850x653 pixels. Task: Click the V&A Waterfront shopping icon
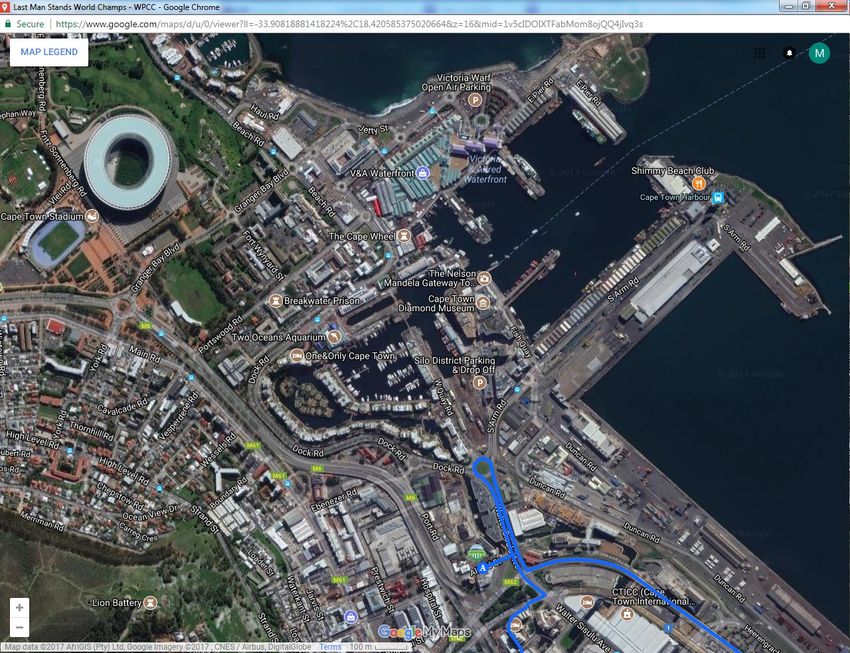[423, 173]
